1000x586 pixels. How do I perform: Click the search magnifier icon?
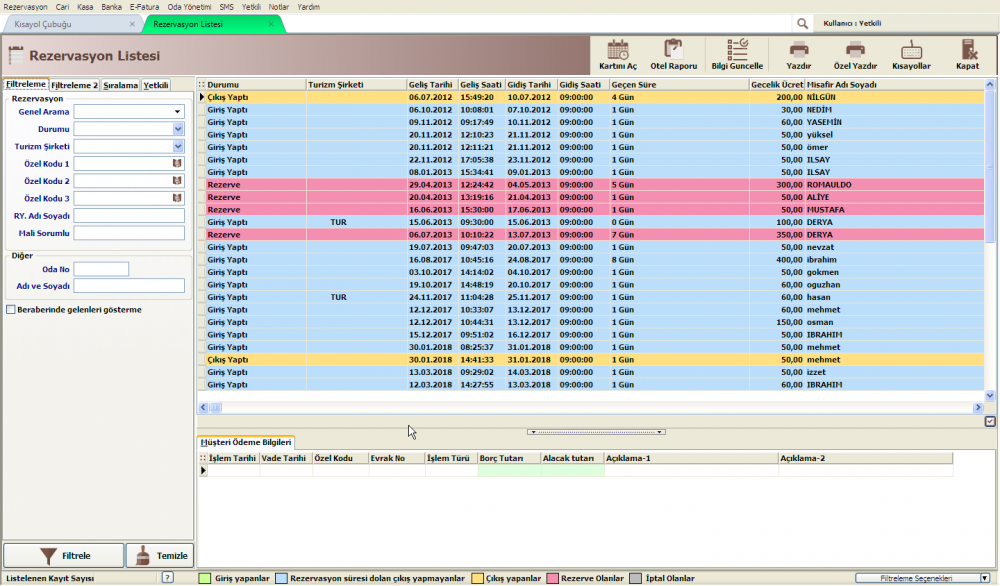coord(802,24)
